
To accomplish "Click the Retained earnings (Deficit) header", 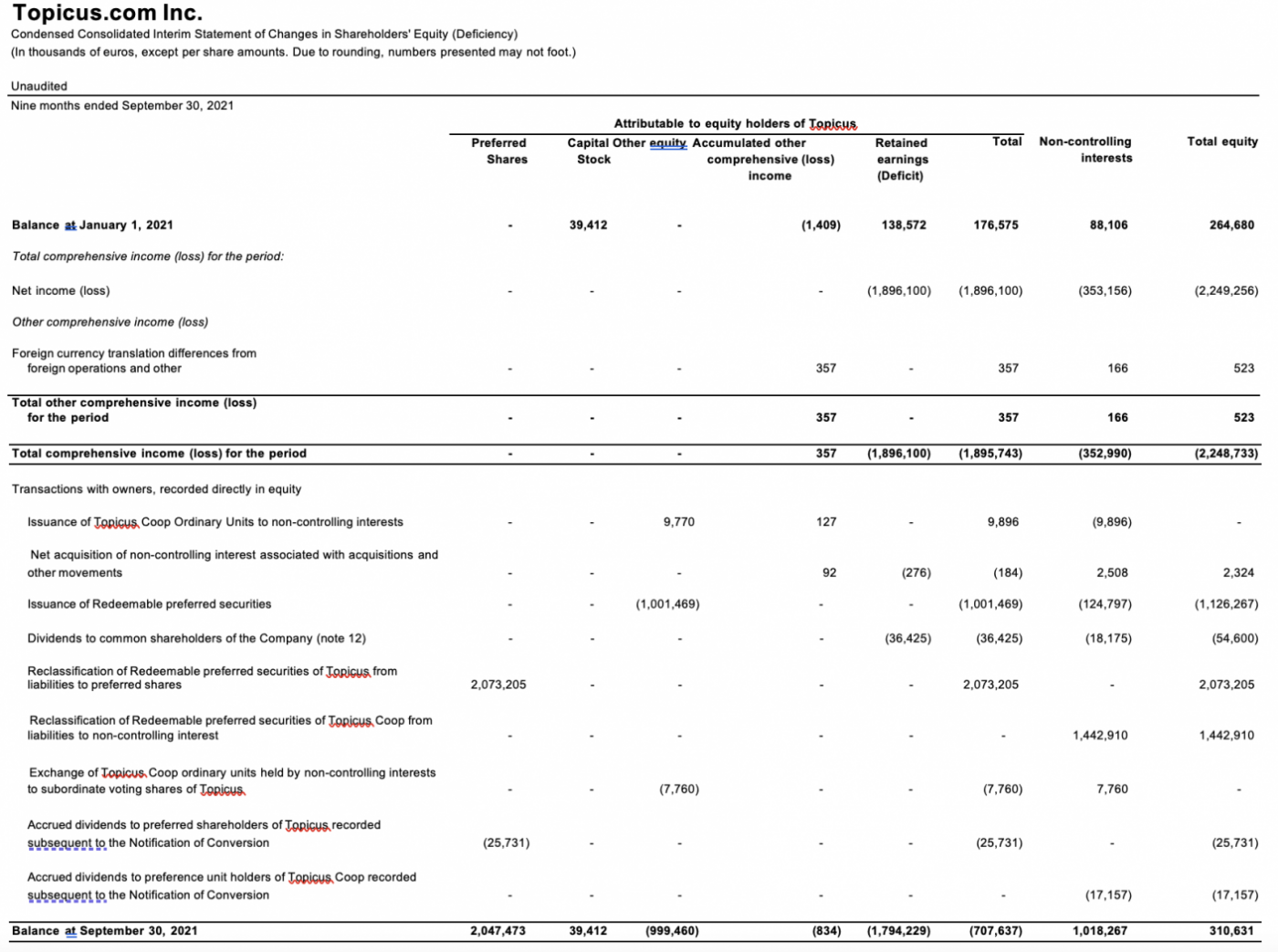I will (x=901, y=159).
